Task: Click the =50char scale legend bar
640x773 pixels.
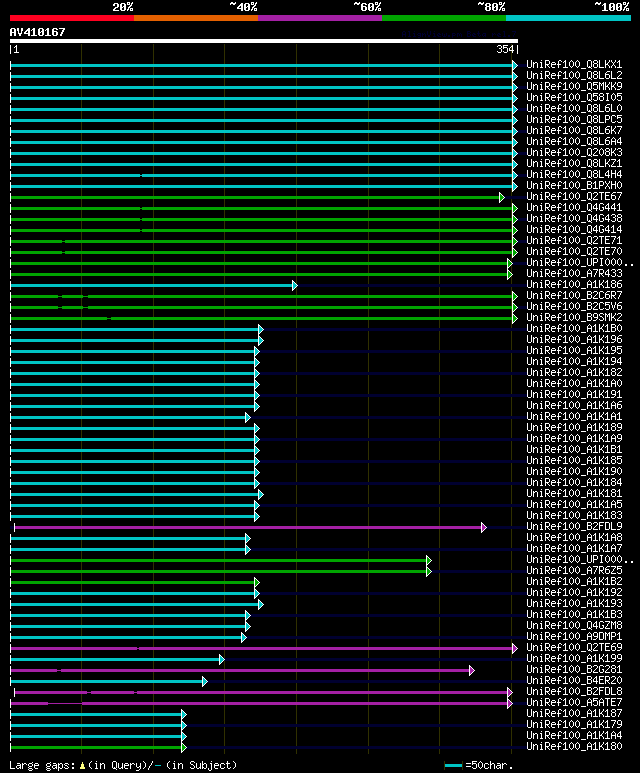Action: tap(453, 766)
